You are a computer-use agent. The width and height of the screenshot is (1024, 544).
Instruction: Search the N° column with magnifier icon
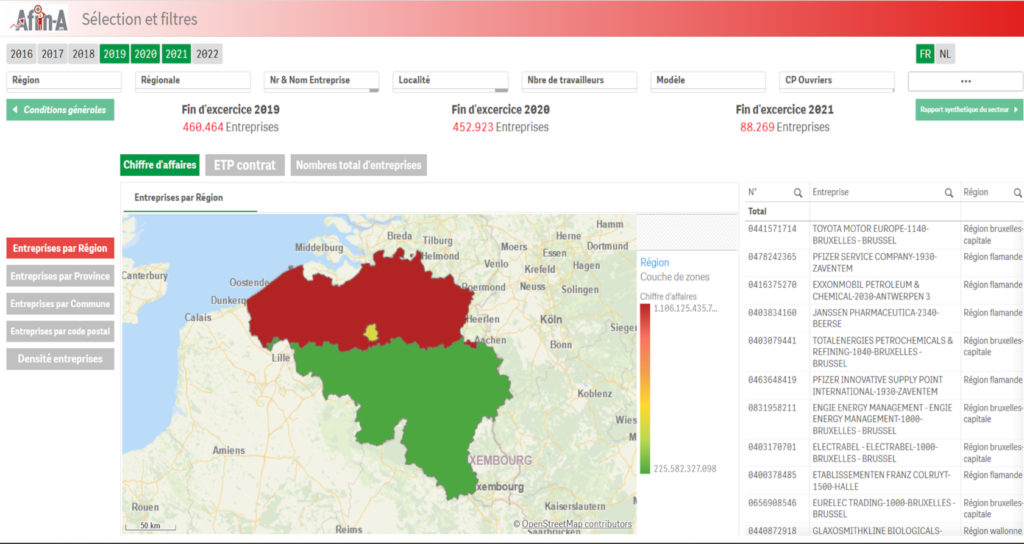click(797, 193)
